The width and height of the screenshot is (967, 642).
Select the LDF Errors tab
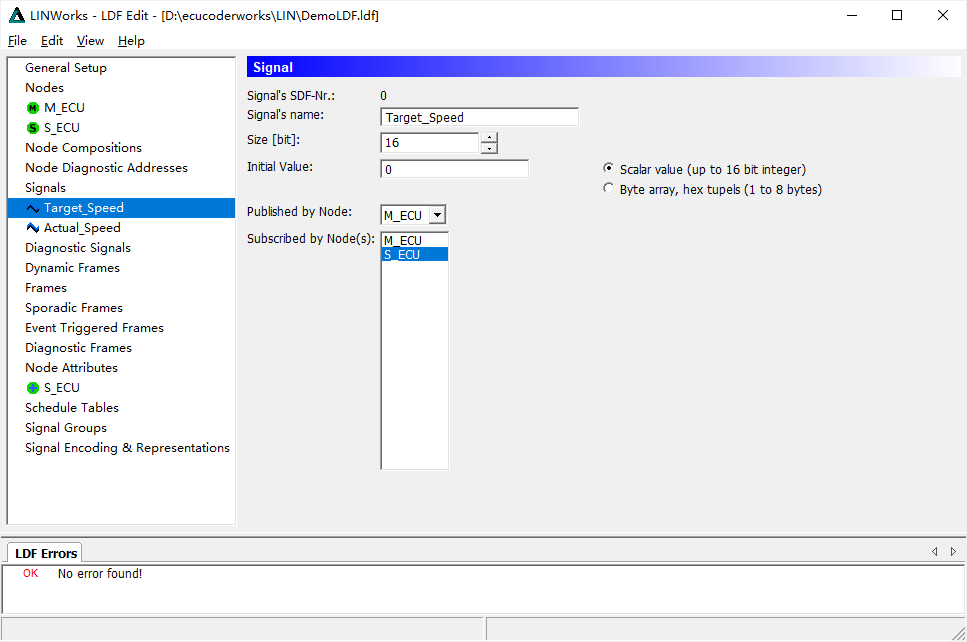coord(46,553)
